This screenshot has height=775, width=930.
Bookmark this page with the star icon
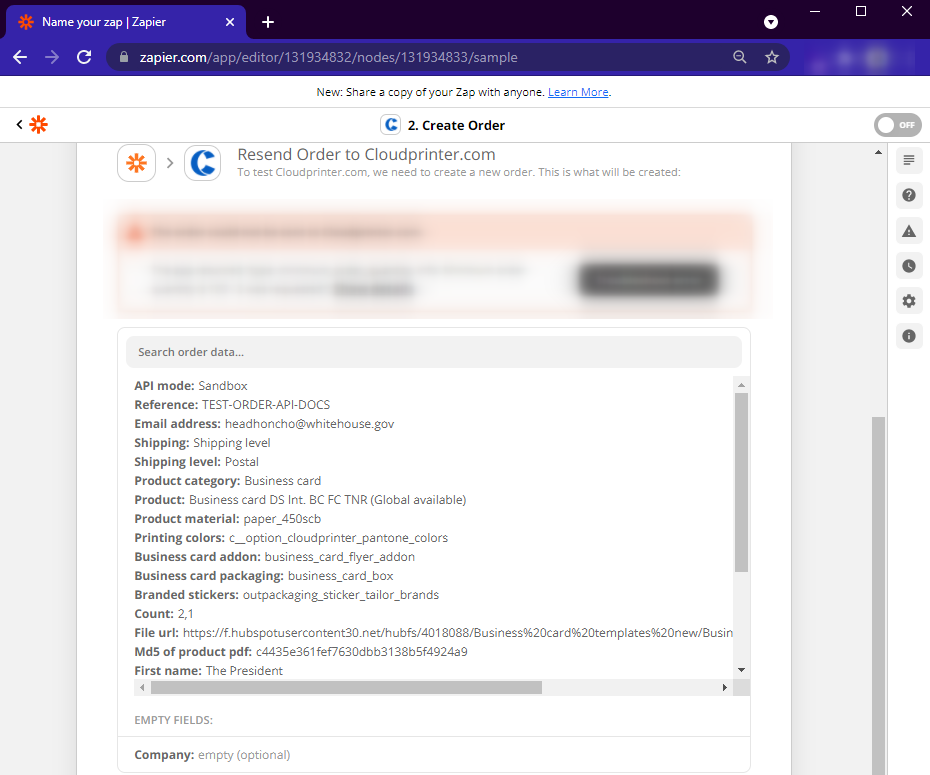point(772,57)
